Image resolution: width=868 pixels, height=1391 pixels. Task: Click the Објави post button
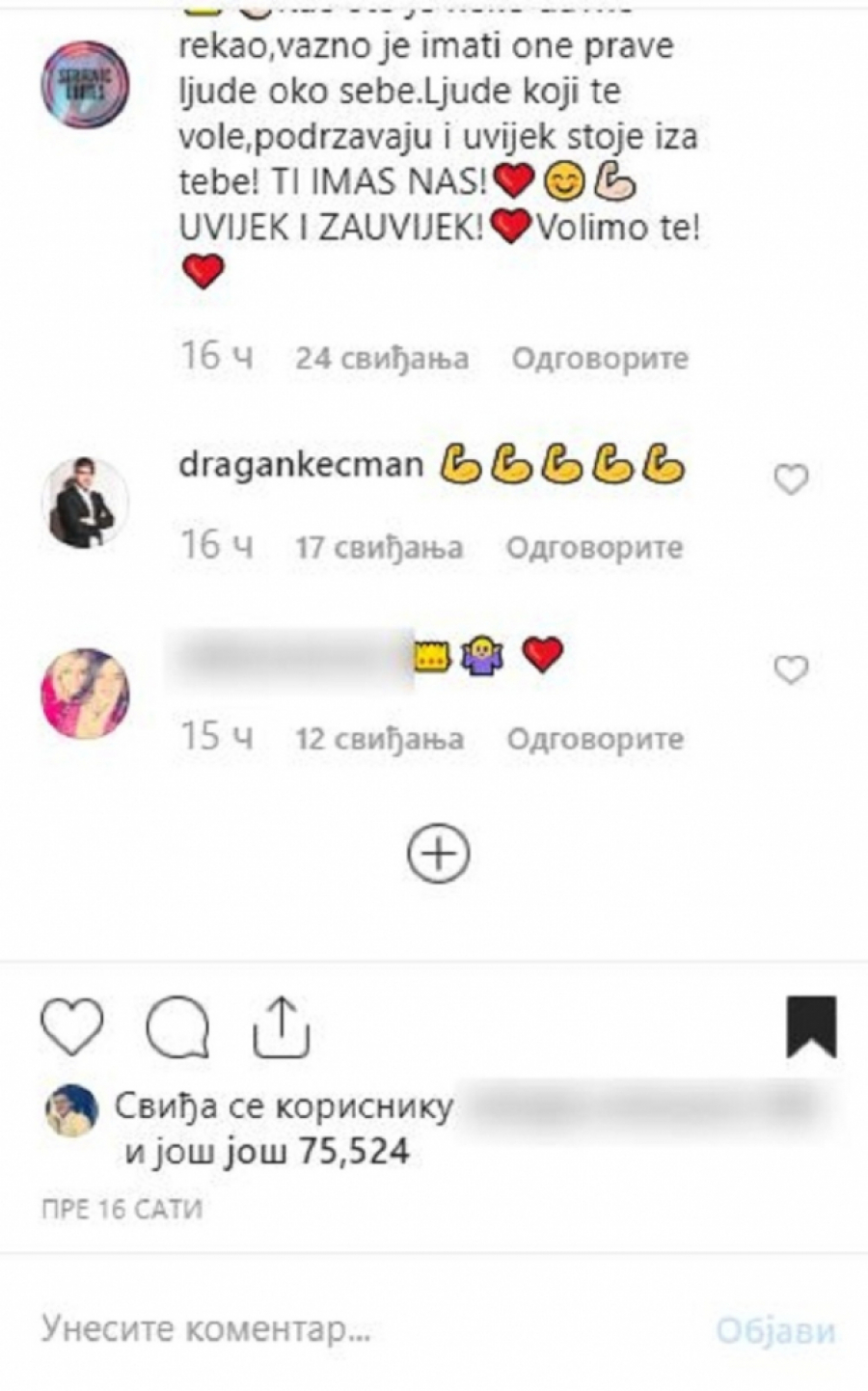775,1330
